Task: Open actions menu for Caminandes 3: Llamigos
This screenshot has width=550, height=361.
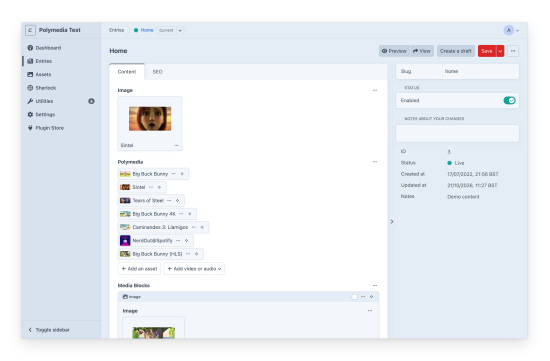Action: pos(194,227)
